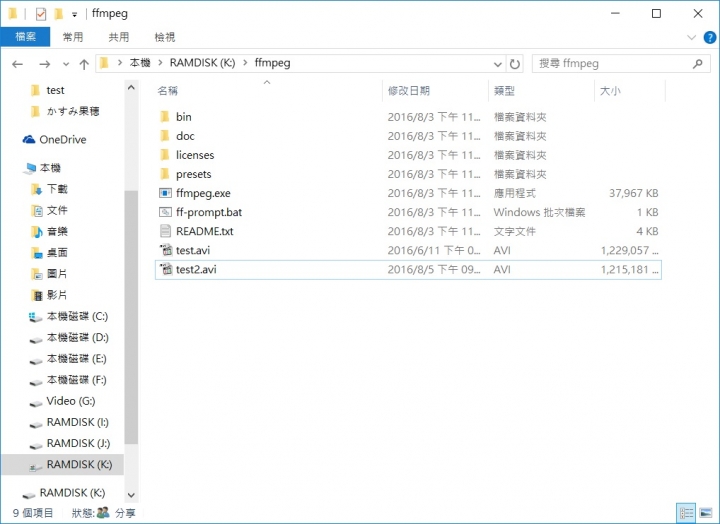Expand the ribbon with the chevron
720x524 pixels.
pyautogui.click(x=692, y=37)
